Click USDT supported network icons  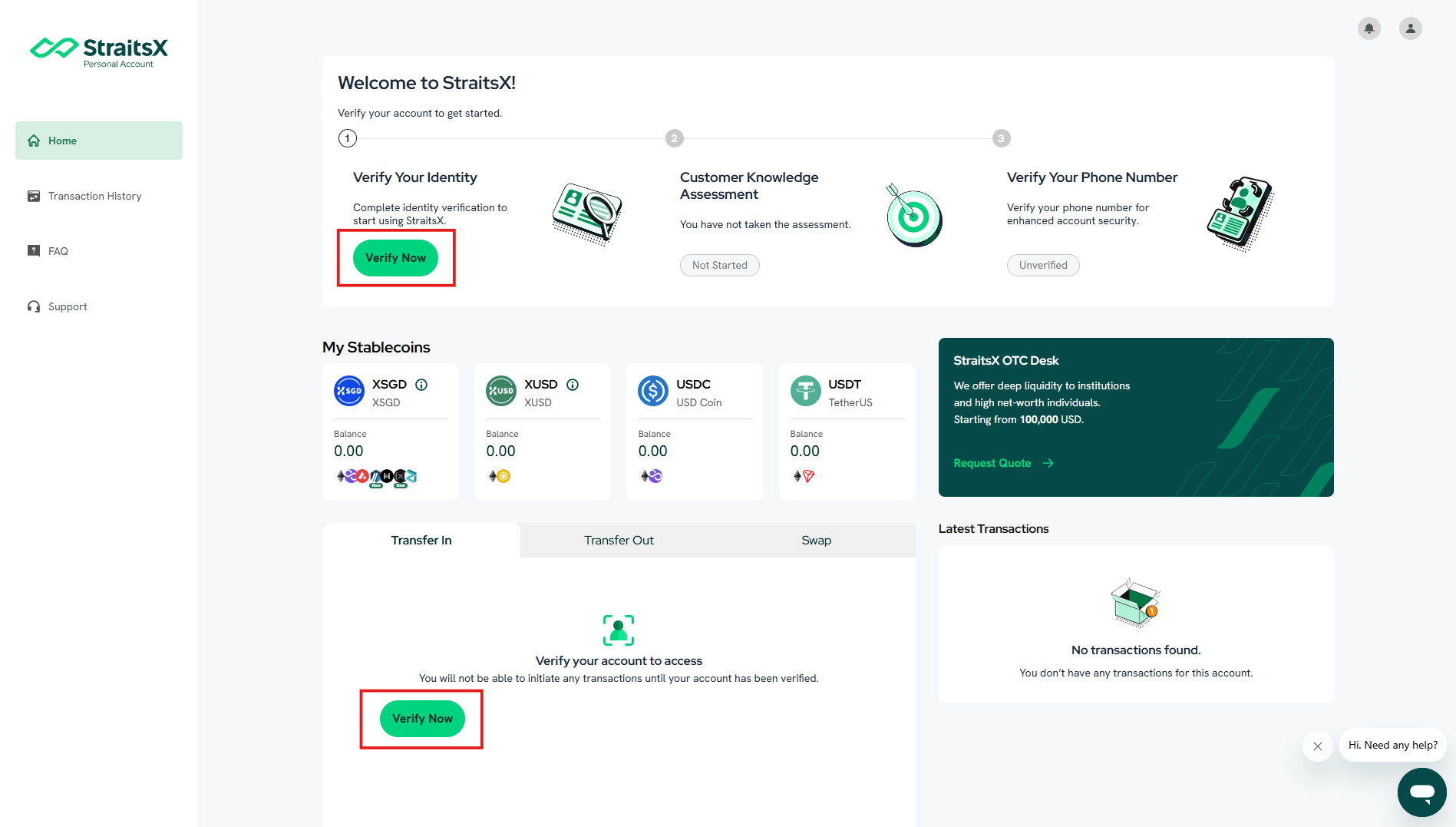click(804, 476)
